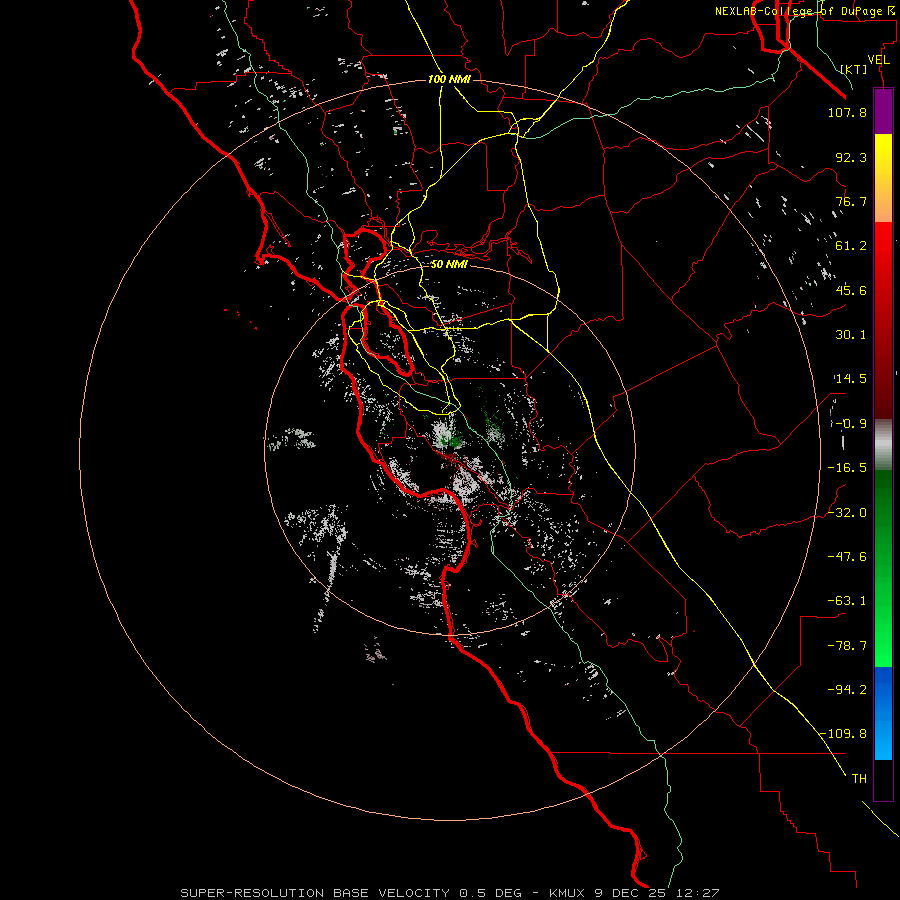Pick the blue segment of the velocity color bar
The width and height of the screenshot is (900, 900).
click(x=883, y=713)
